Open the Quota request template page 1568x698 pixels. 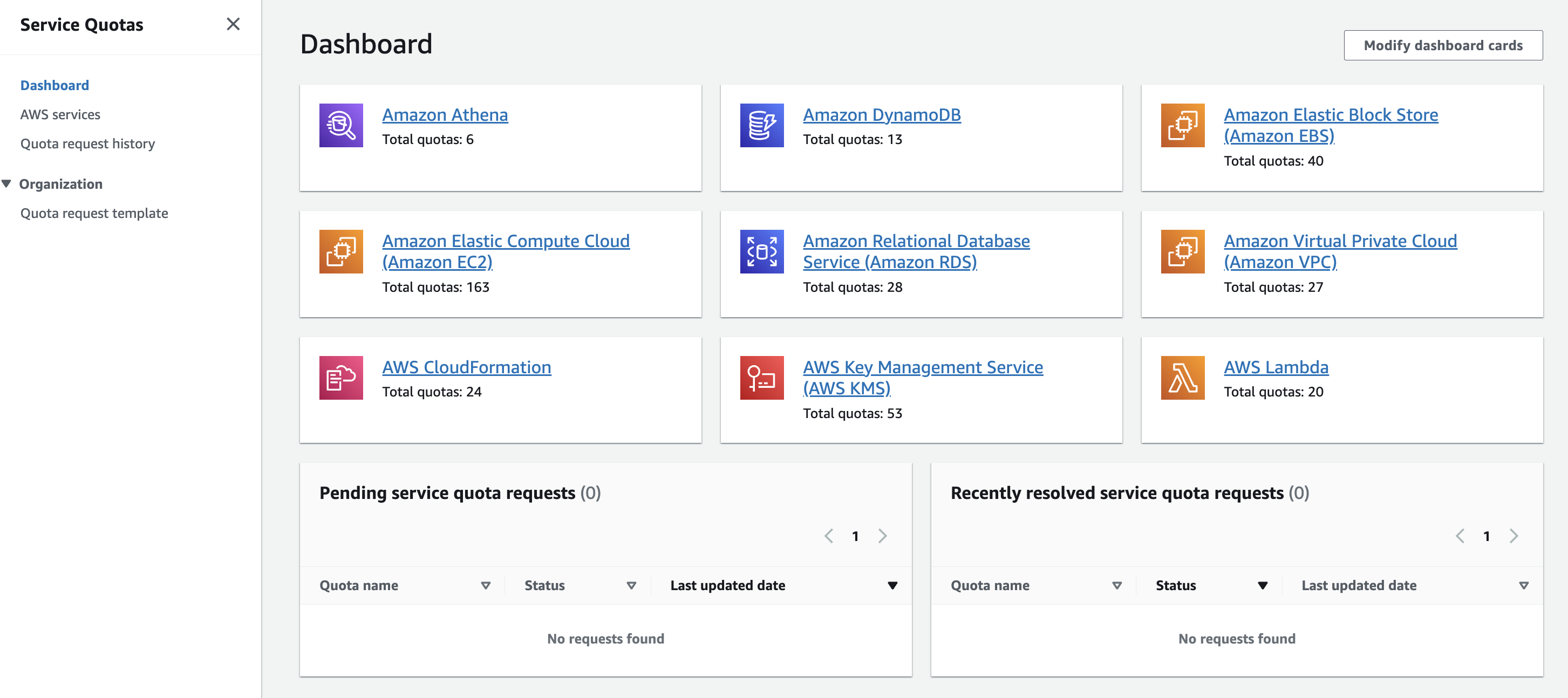point(94,213)
